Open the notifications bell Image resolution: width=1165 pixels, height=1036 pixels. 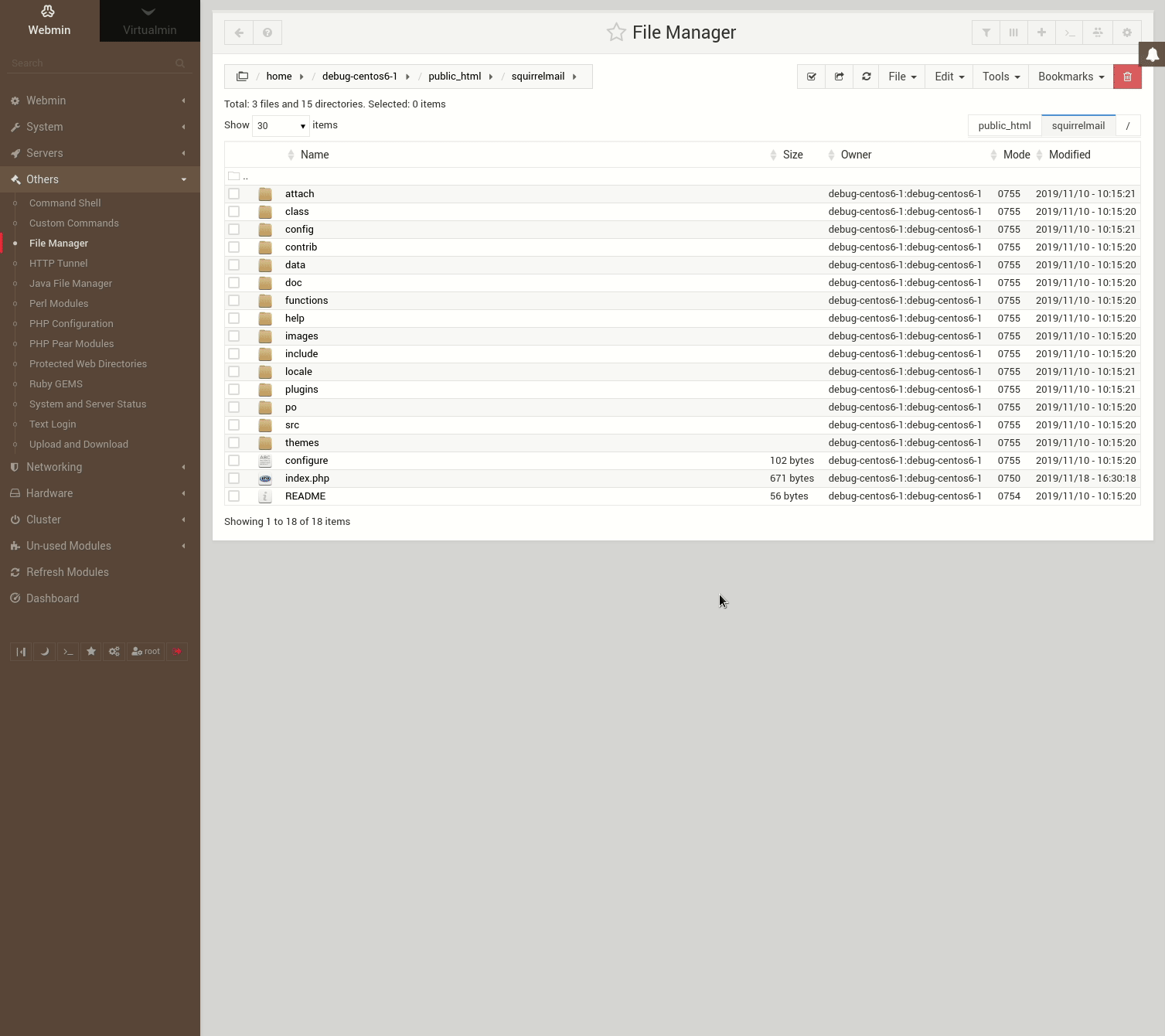tap(1152, 54)
